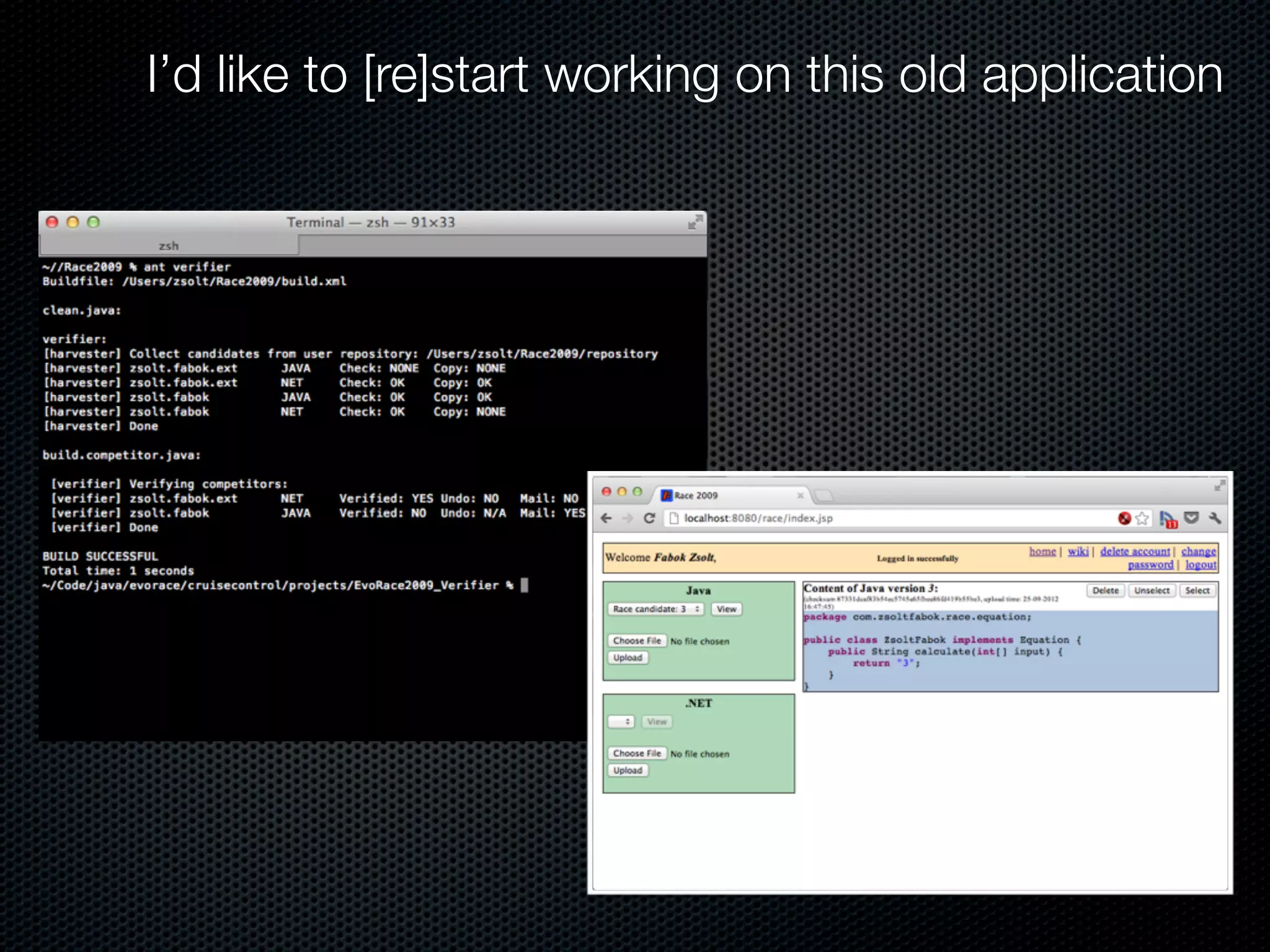The height and width of the screenshot is (952, 1270).
Task: Click View button in the Java panel
Action: click(726, 609)
